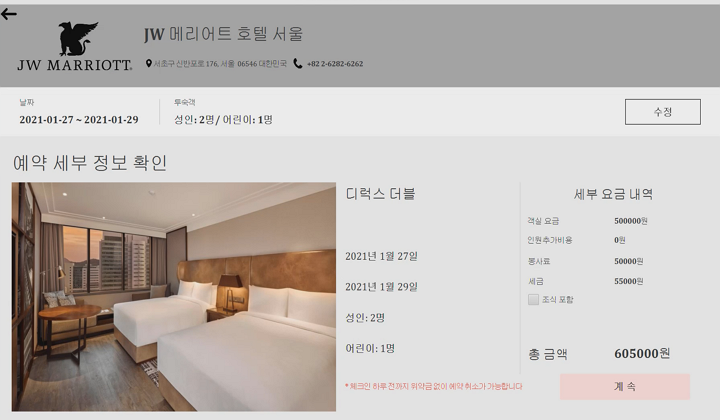Click the location pin icon
Screen dimensions: 720x420
[x=149, y=63]
